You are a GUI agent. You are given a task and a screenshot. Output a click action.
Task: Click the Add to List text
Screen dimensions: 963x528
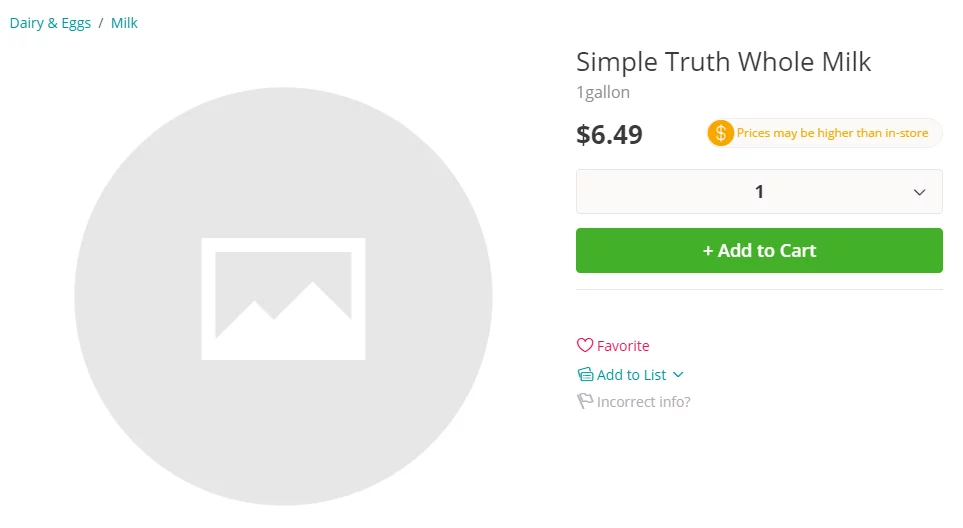pos(631,375)
